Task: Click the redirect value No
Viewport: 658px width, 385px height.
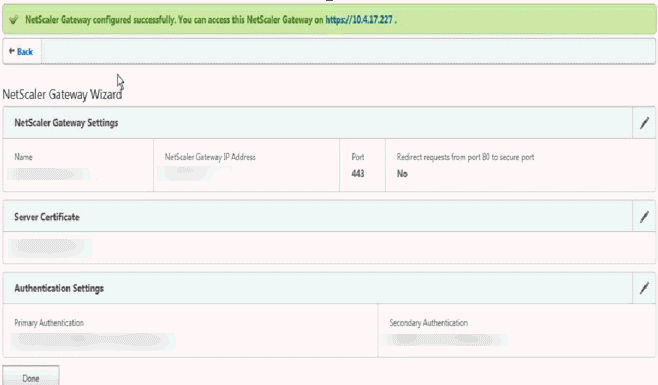Action: [402, 173]
